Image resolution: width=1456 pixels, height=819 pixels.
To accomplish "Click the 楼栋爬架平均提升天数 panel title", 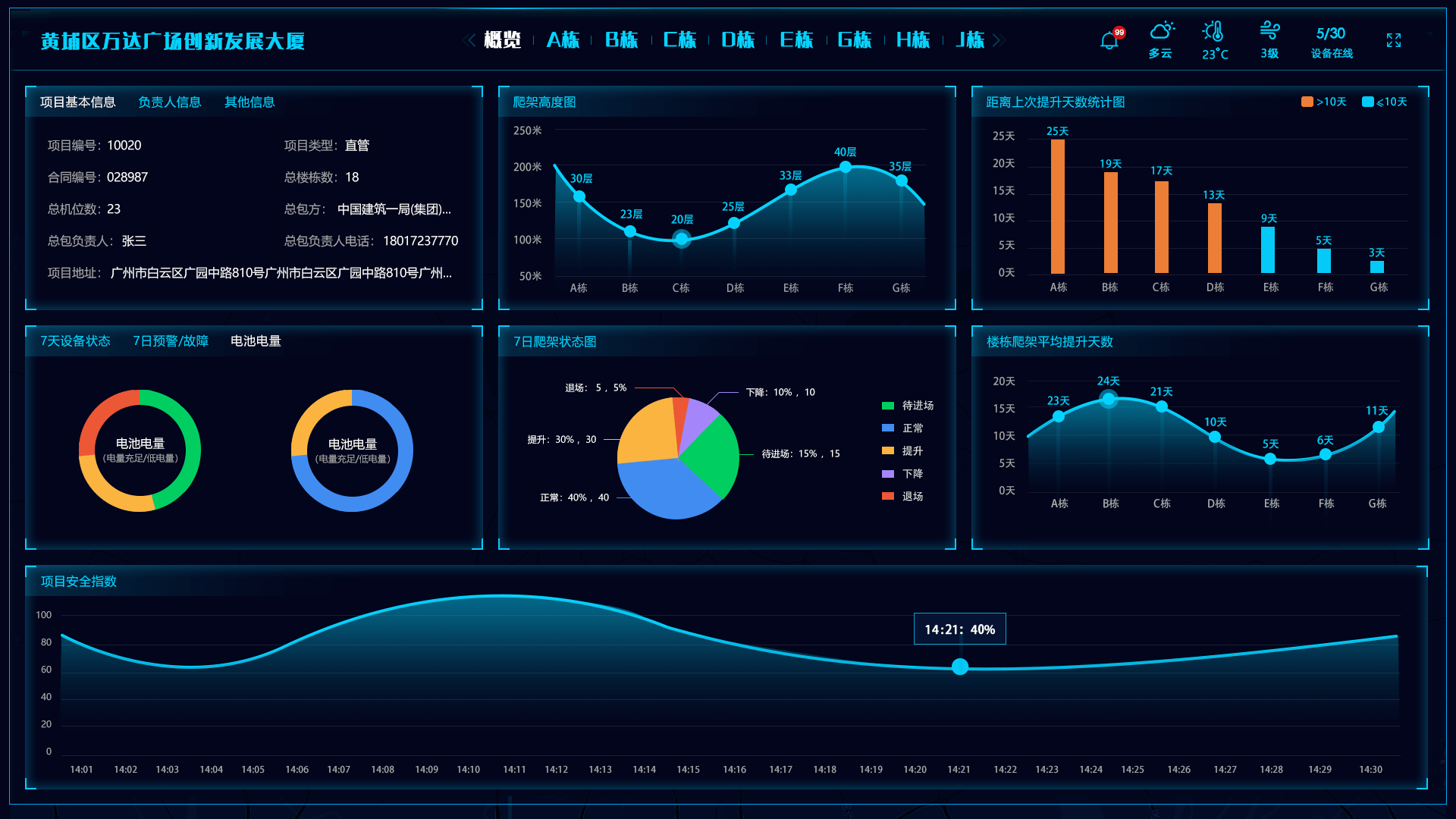I will click(x=1050, y=342).
